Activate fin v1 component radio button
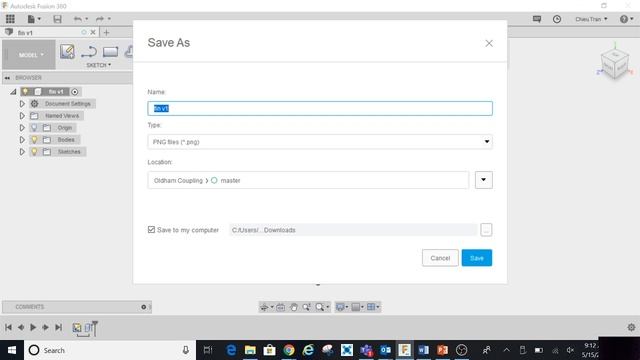 (x=75, y=92)
